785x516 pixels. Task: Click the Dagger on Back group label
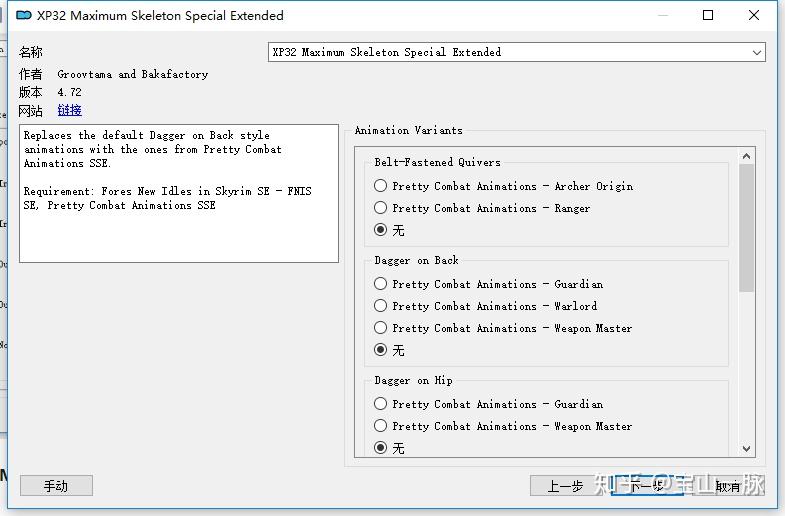click(416, 260)
